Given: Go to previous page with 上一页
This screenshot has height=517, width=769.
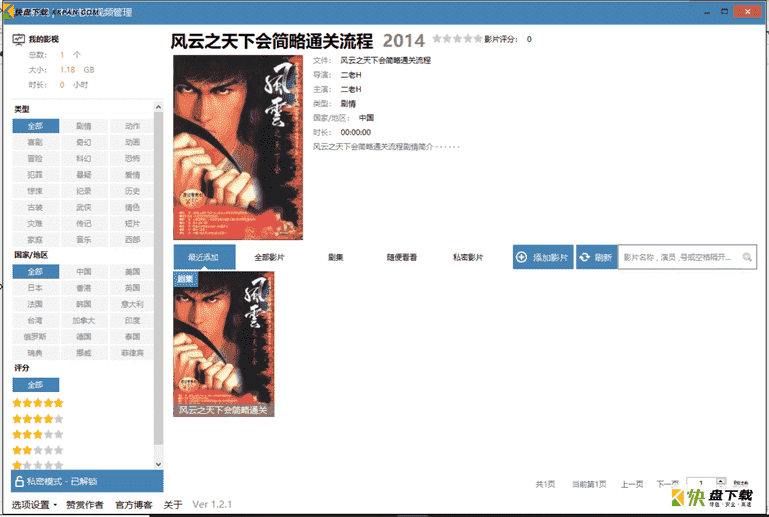Looking at the screenshot, I should pyautogui.click(x=632, y=485).
